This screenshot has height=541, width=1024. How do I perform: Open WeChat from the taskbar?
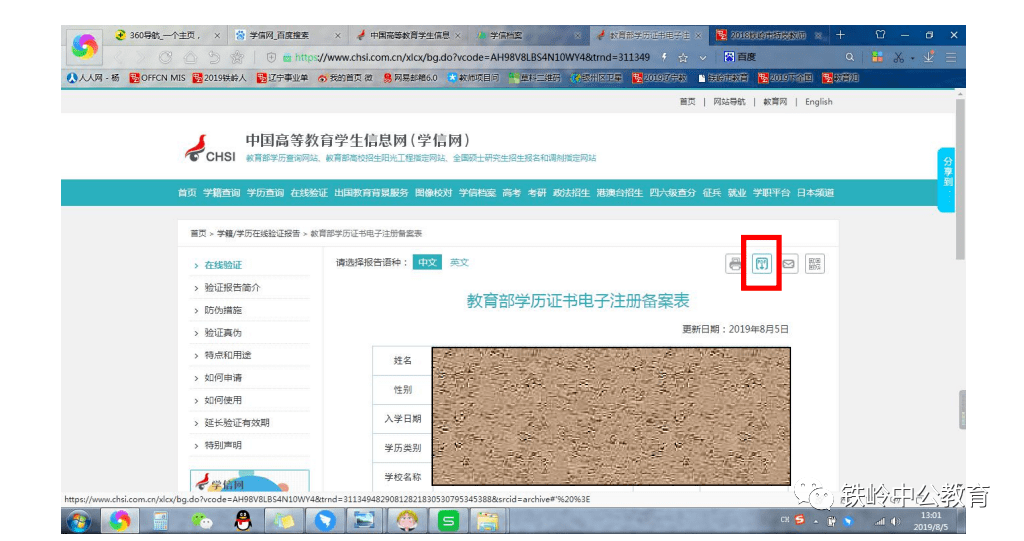click(202, 520)
